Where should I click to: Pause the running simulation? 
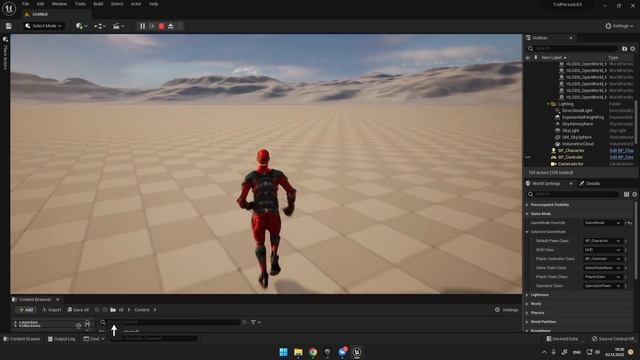(142, 26)
